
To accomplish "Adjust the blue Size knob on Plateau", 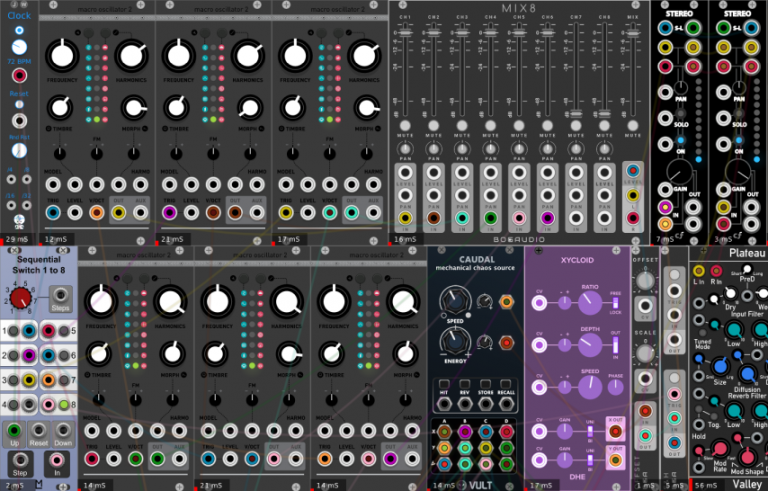I will point(720,366).
